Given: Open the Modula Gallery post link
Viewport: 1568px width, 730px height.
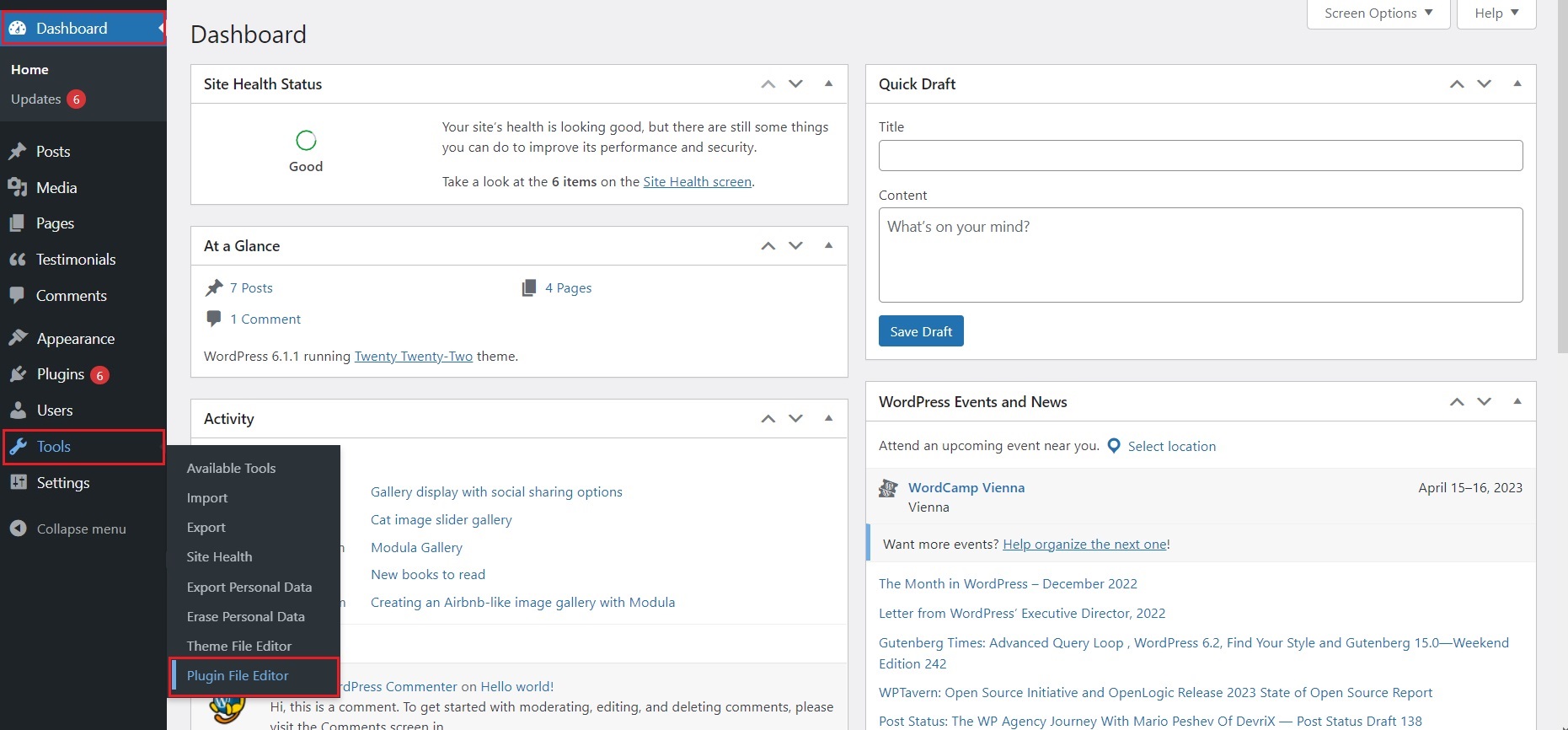Looking at the screenshot, I should pos(416,548).
